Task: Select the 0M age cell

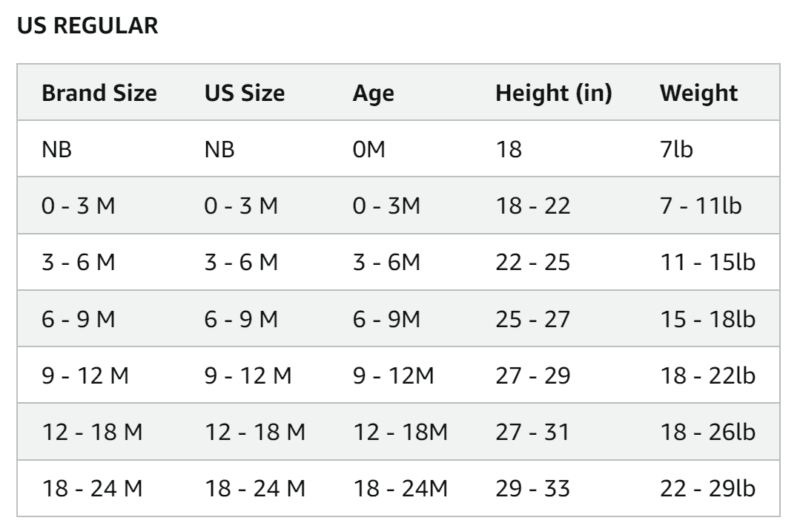Action: tap(369, 150)
